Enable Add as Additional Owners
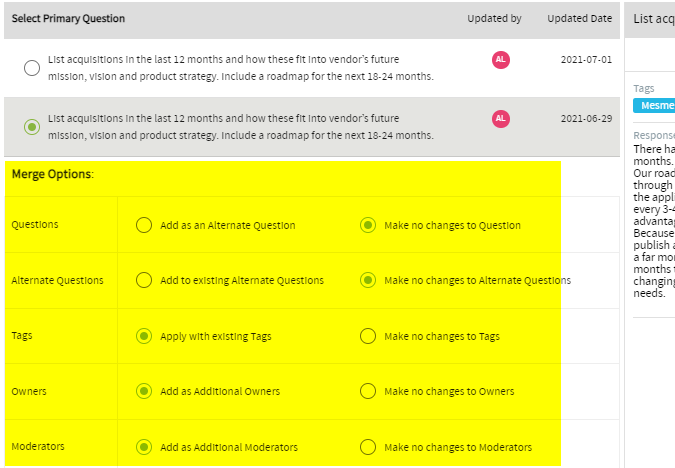This screenshot has height=468, width=675. pyautogui.click(x=144, y=391)
